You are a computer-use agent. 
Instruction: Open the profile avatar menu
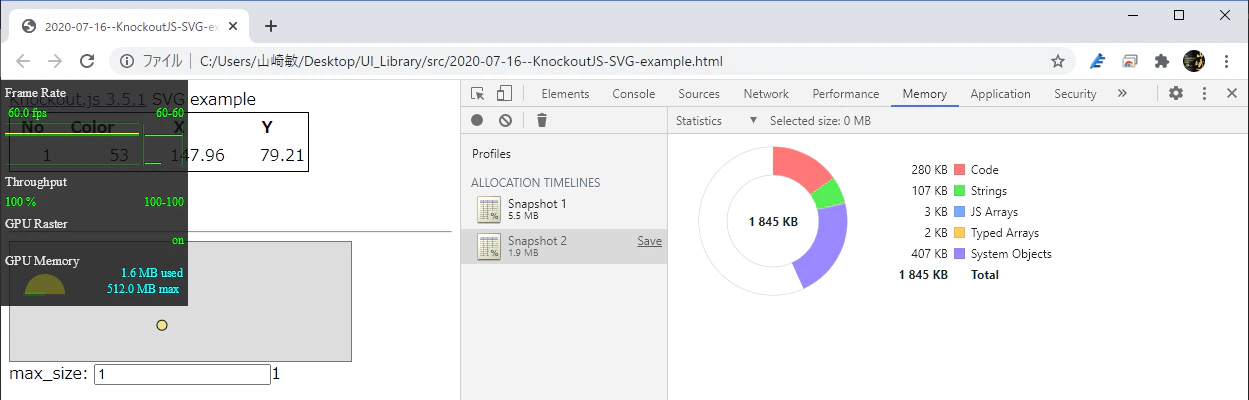tap(1194, 61)
